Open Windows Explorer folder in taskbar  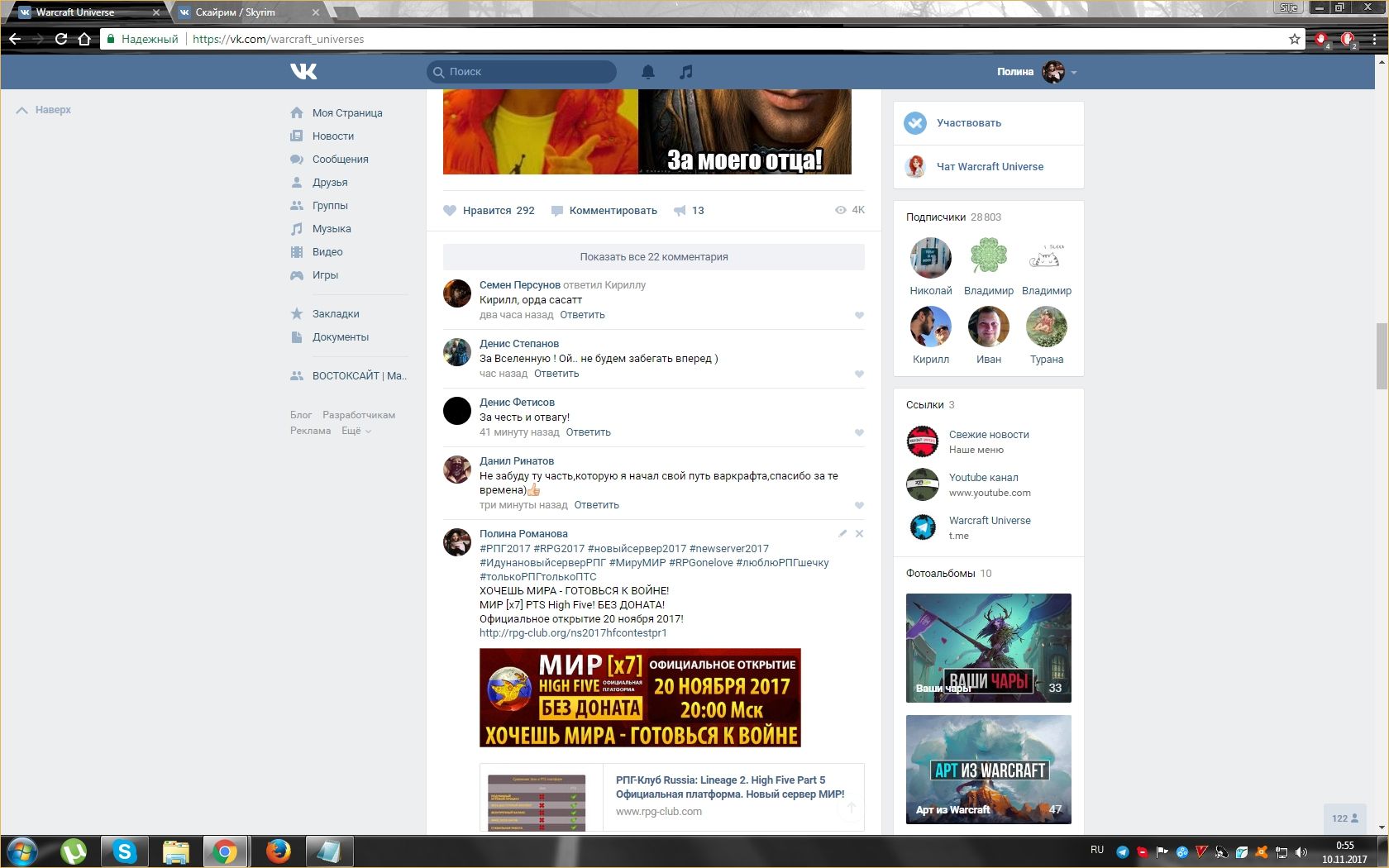pos(176,851)
